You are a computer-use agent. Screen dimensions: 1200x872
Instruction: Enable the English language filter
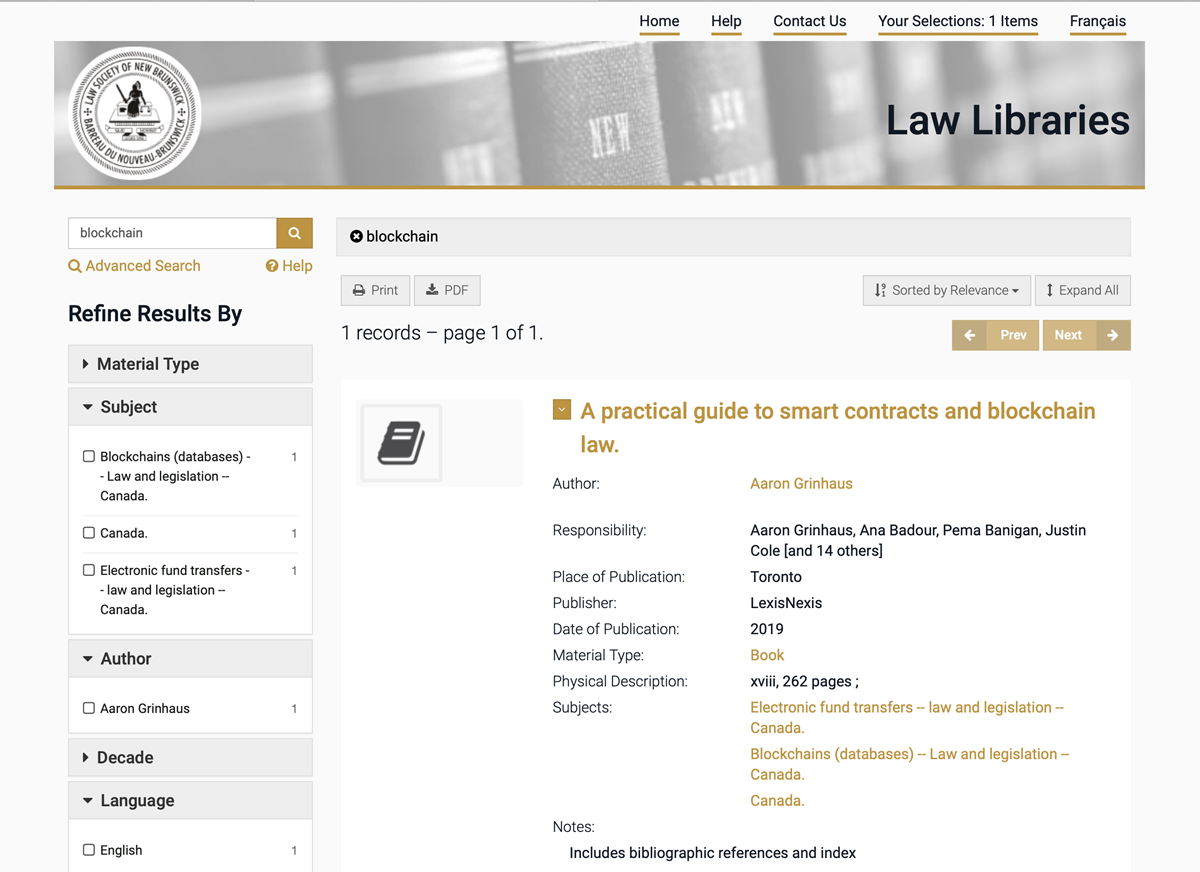[89, 849]
